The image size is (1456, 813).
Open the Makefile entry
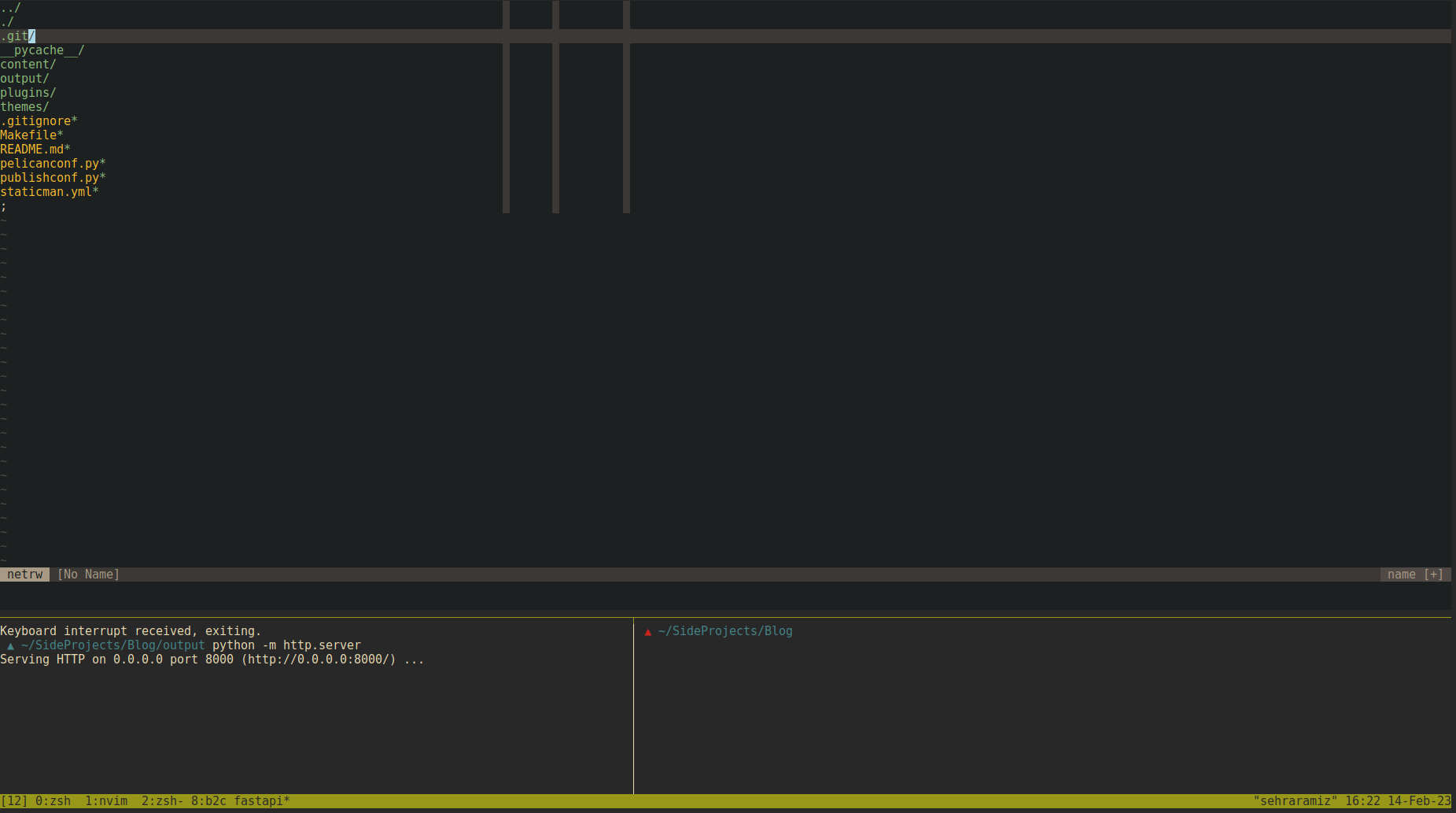pyautogui.click(x=30, y=135)
